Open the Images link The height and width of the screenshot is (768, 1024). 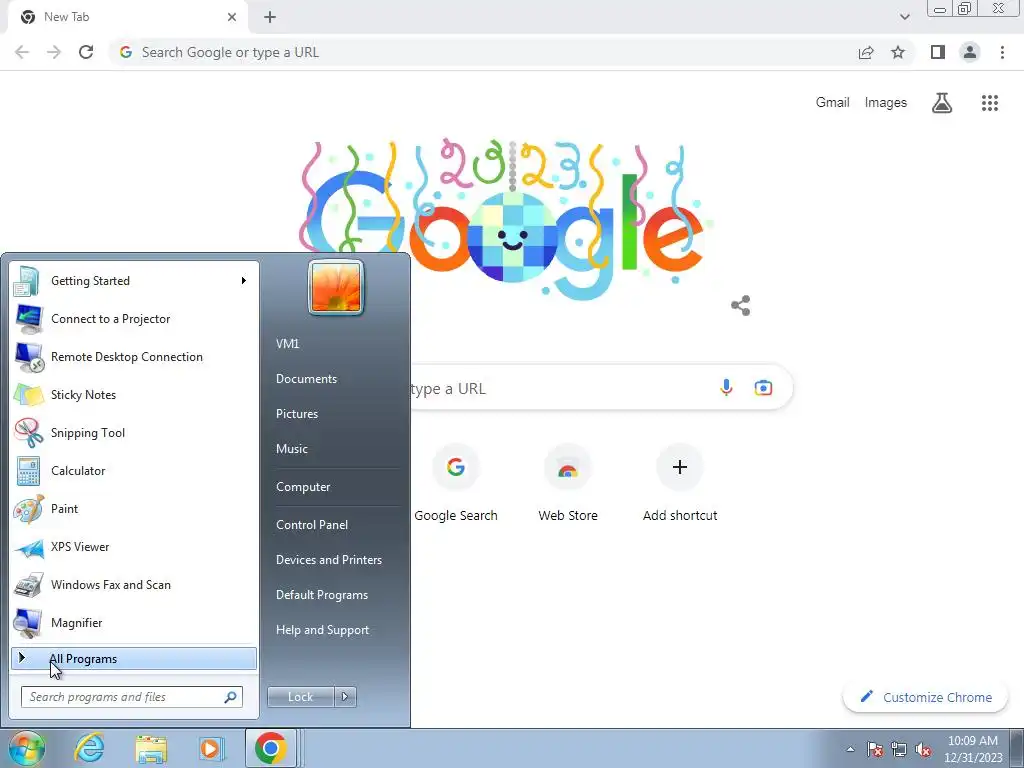886,103
